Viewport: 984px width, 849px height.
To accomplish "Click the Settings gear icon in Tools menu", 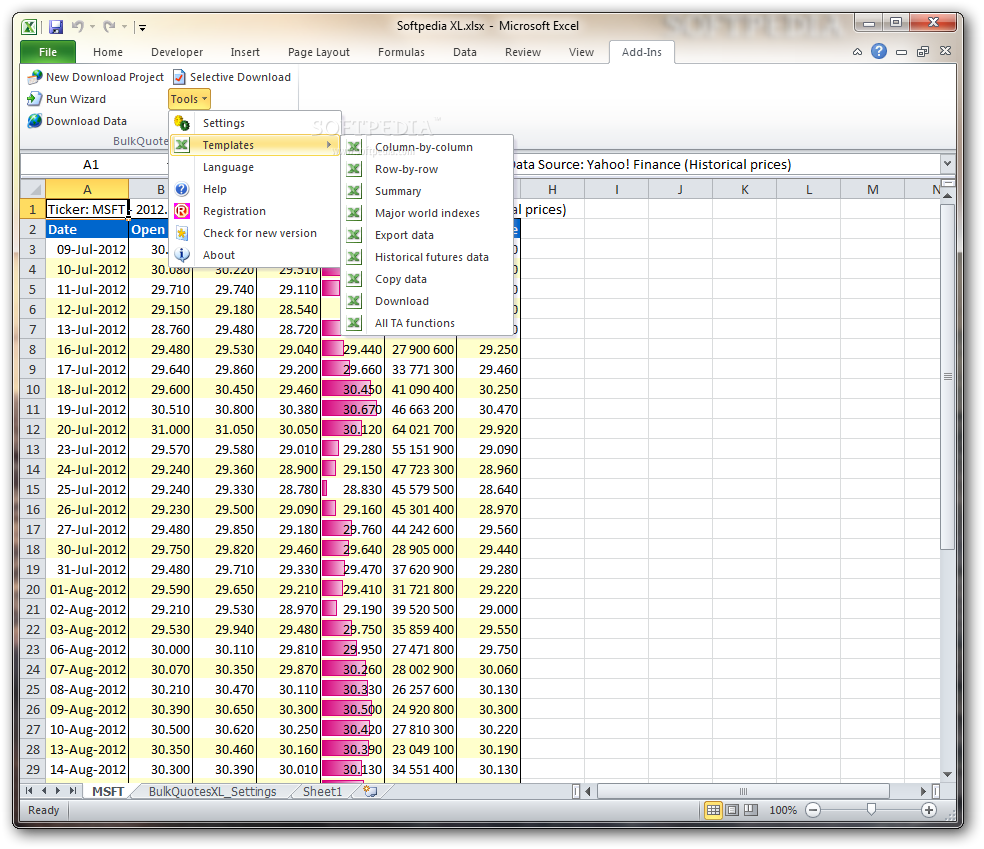I will [x=182, y=123].
